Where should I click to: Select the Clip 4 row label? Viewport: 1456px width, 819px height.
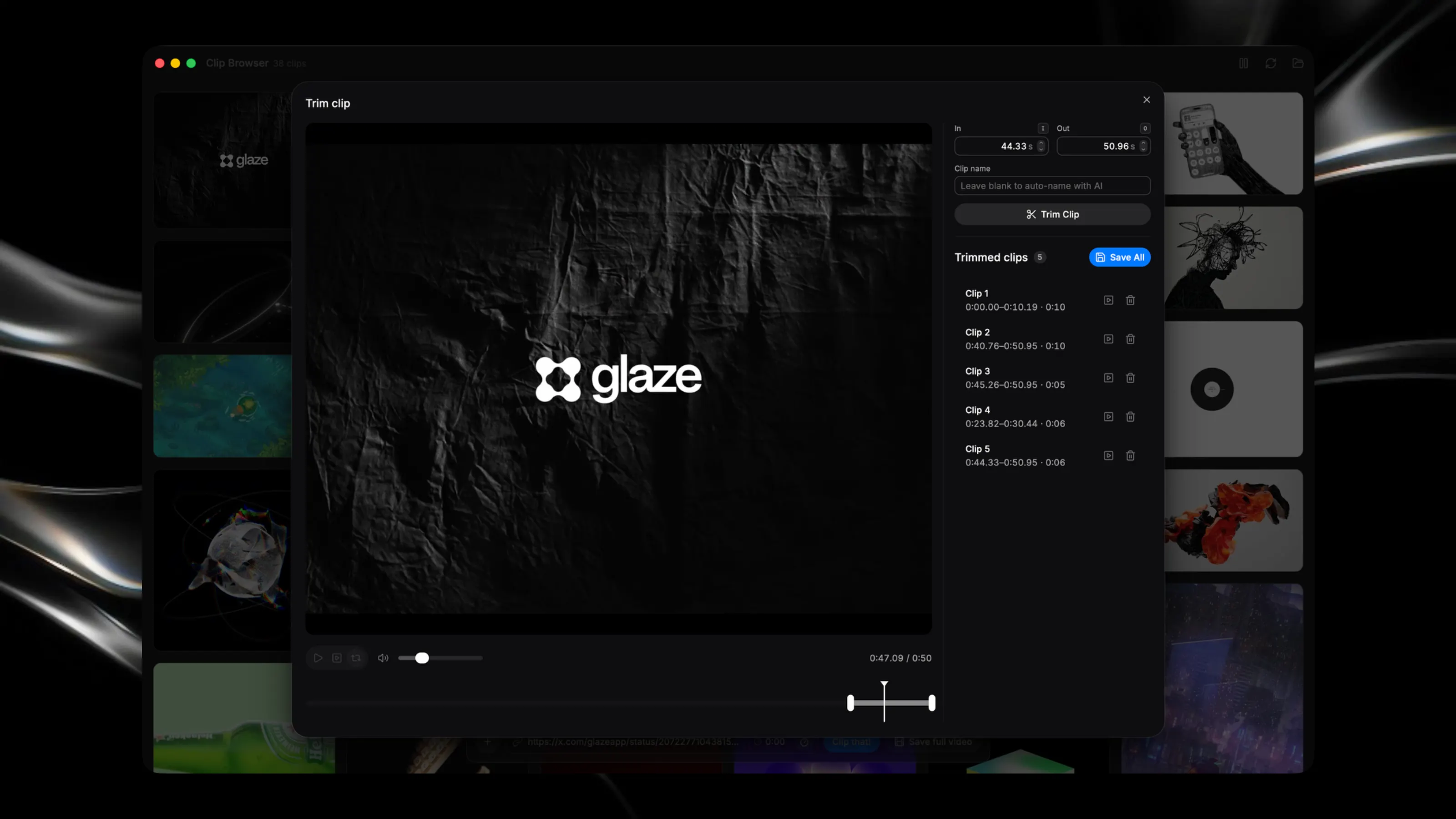click(x=977, y=410)
